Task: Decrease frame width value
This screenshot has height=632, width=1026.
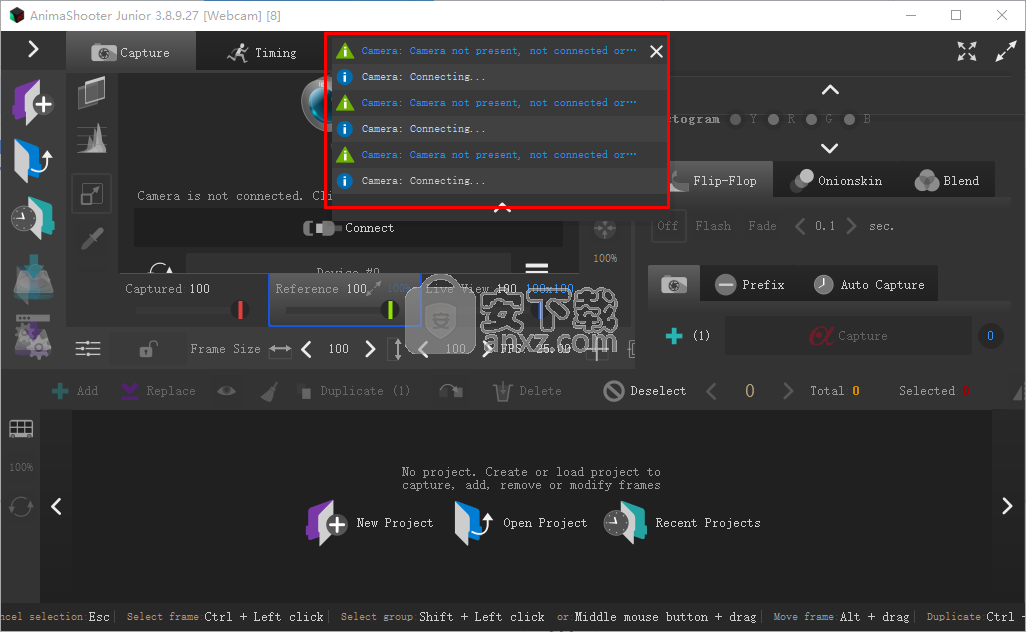Action: pos(306,349)
